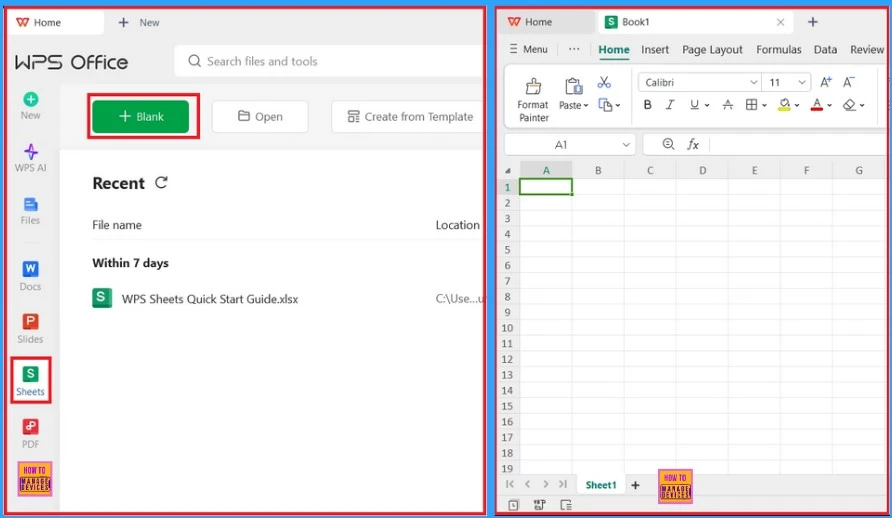The image size is (892, 518).
Task: Add a new sheet with plus icon
Action: tap(635, 485)
